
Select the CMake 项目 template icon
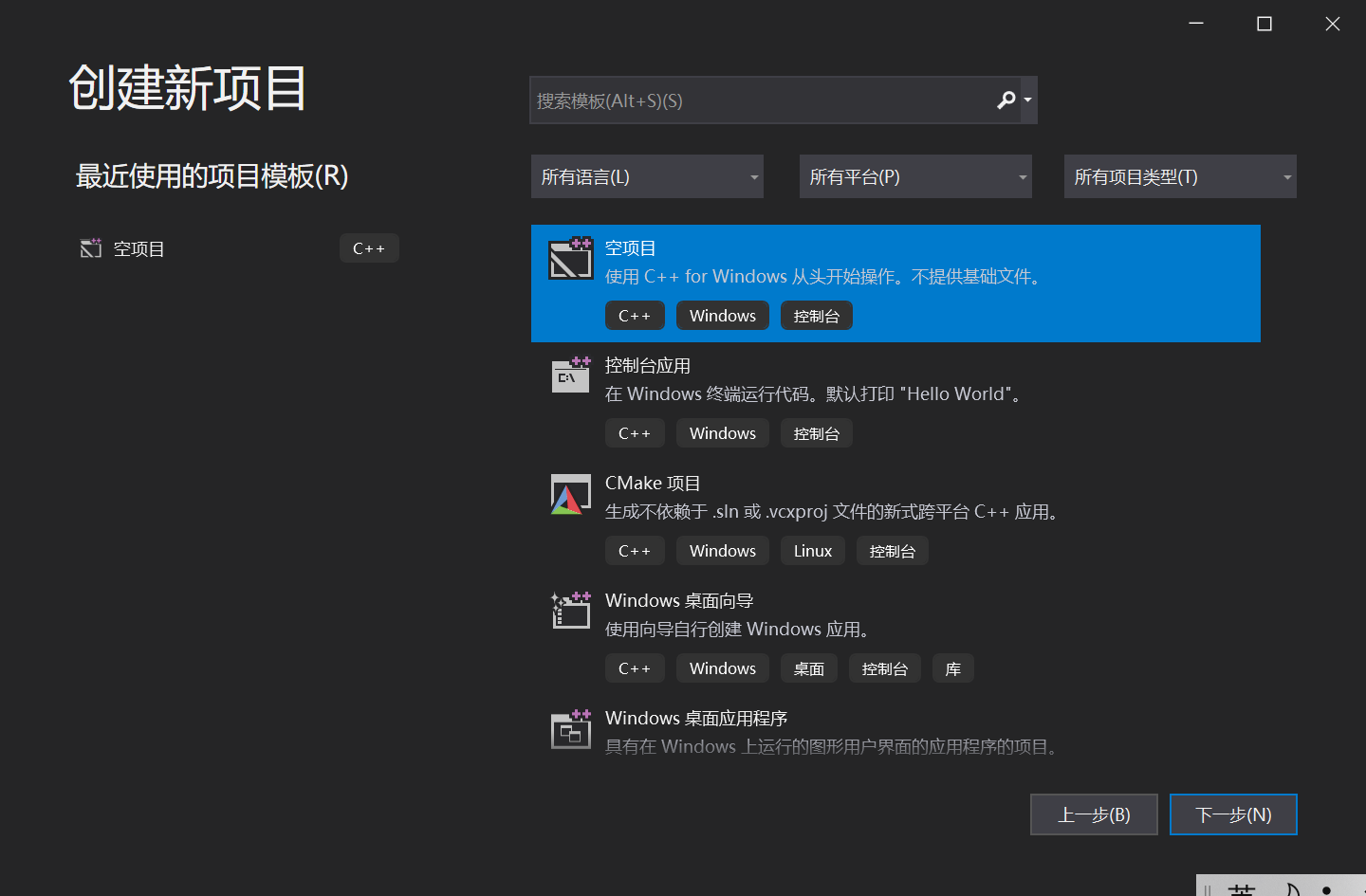point(571,494)
